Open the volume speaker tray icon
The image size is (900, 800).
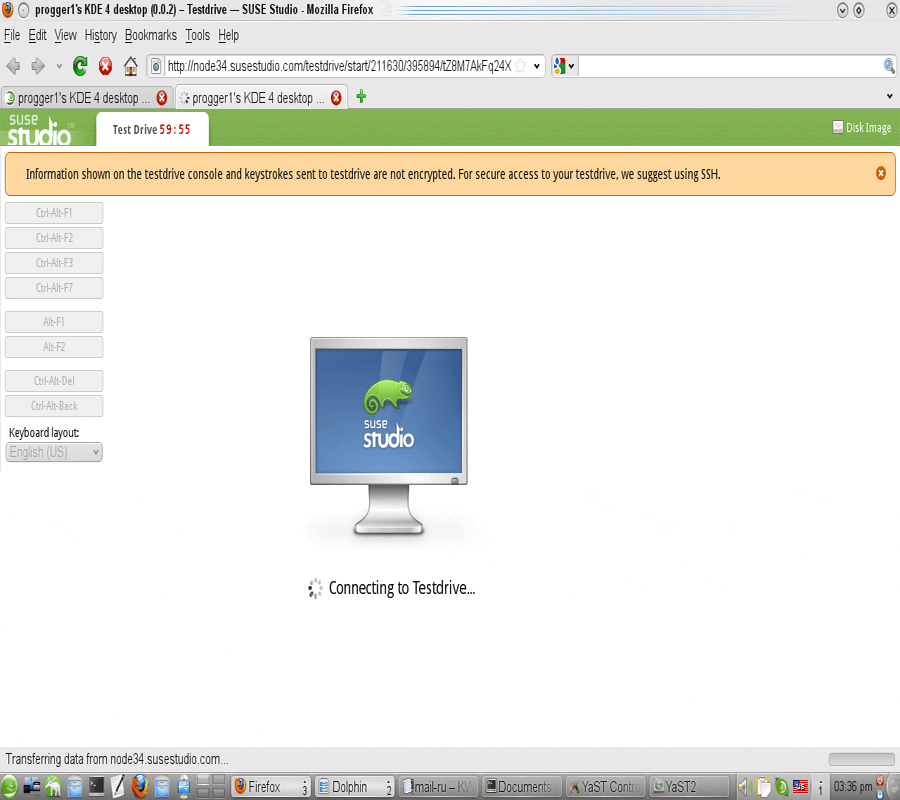pyautogui.click(x=746, y=786)
